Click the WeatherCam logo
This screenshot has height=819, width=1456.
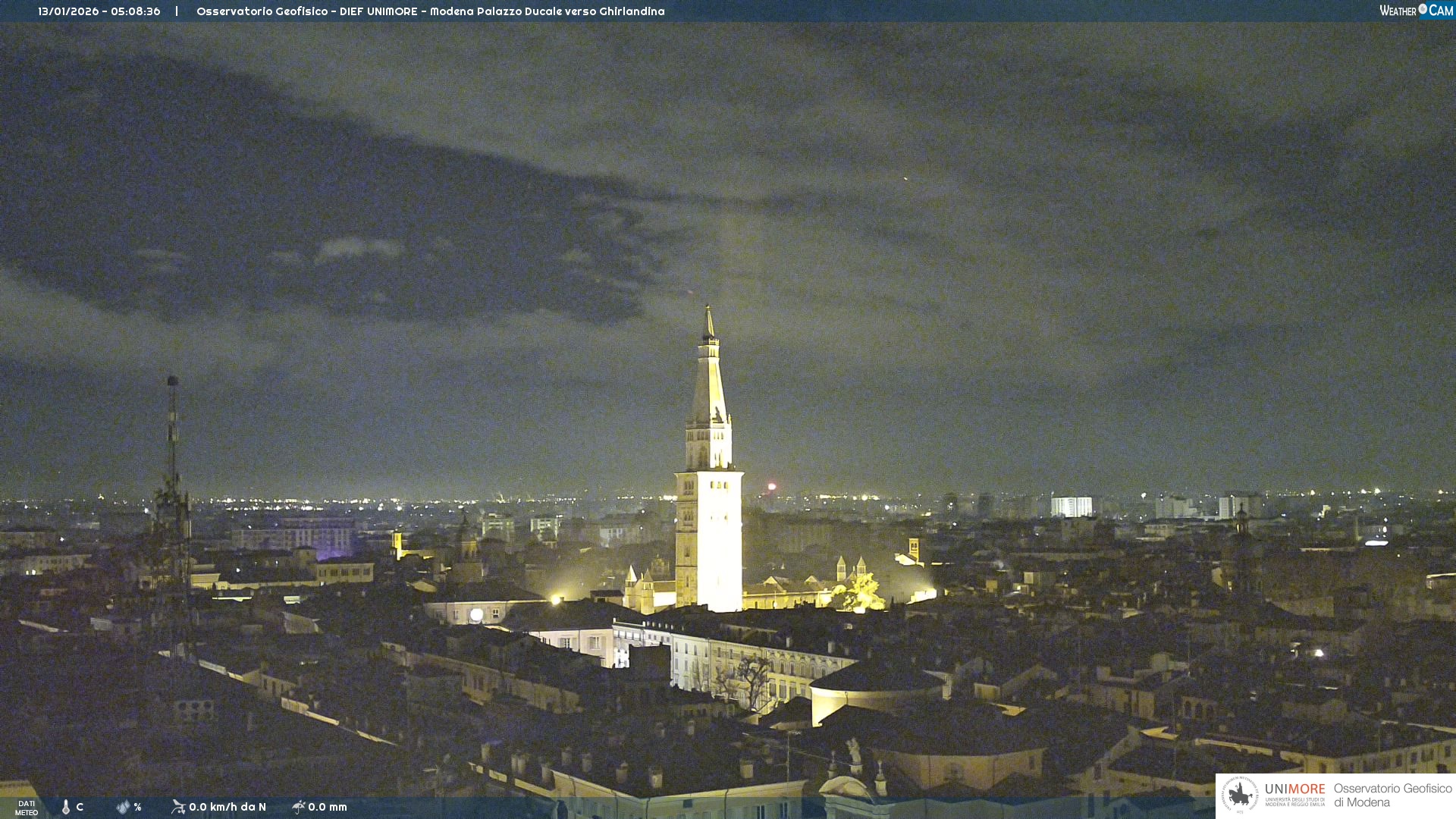[1416, 11]
